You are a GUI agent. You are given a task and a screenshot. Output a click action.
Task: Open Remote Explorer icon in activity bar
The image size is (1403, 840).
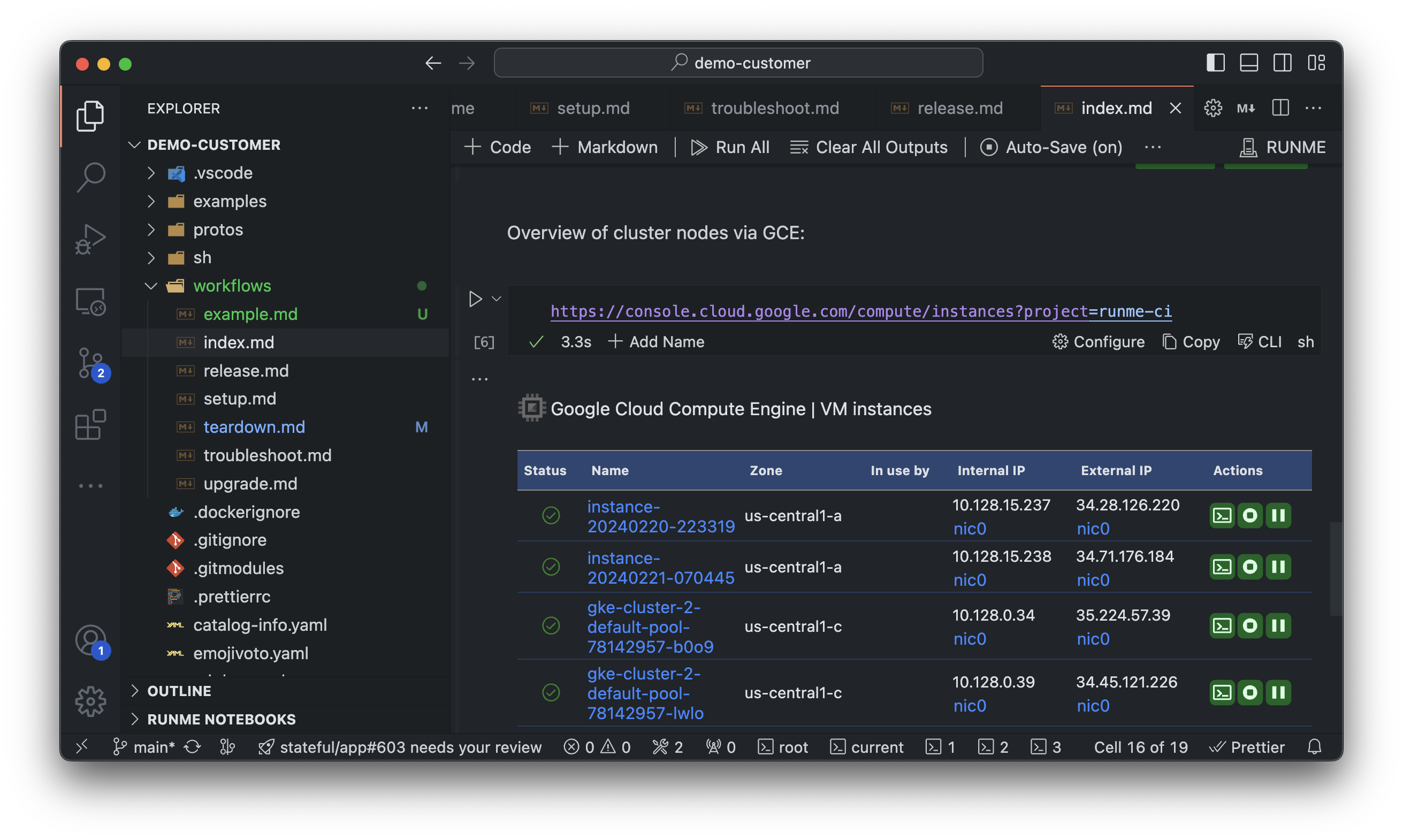point(90,301)
